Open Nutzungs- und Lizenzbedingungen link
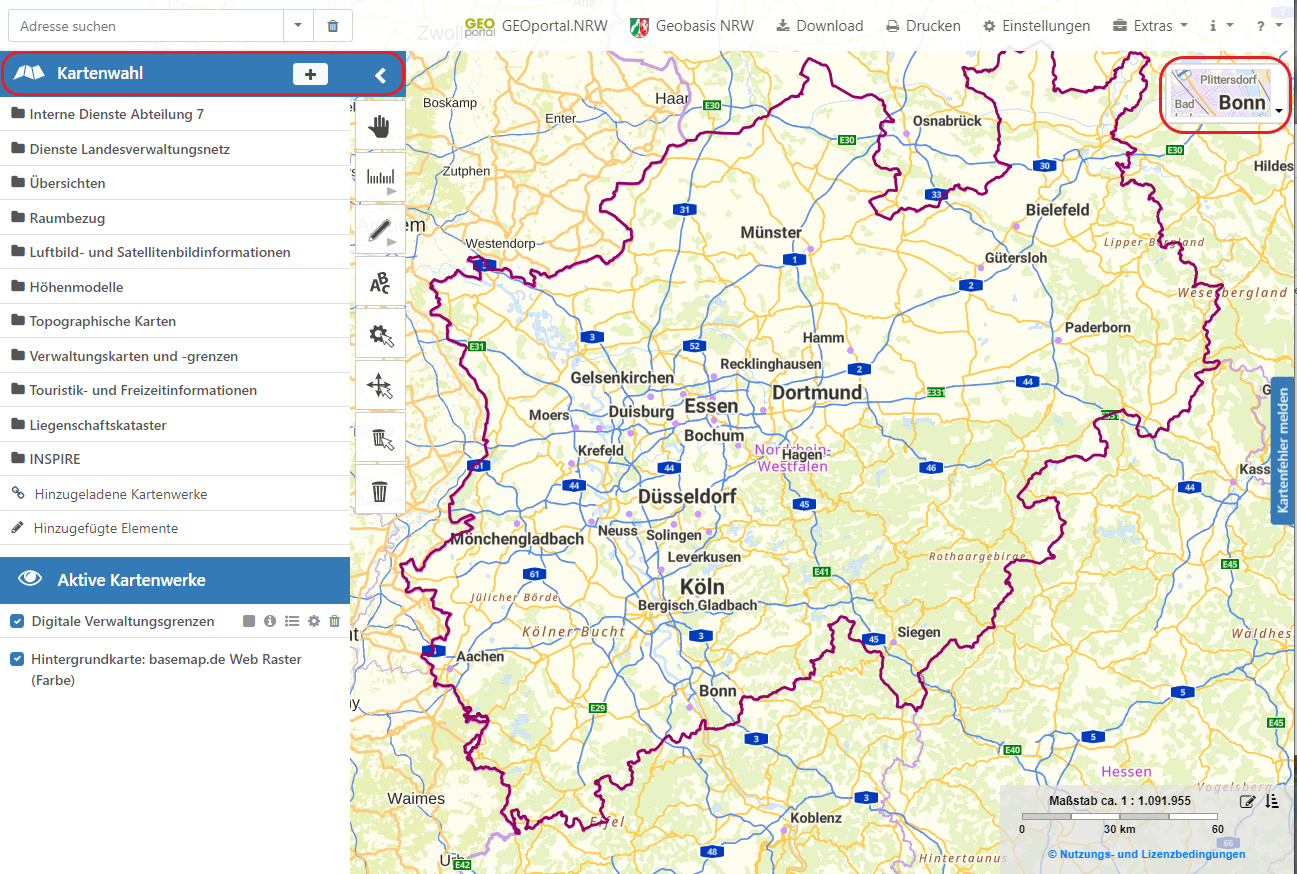The width and height of the screenshot is (1297, 874). [x=1146, y=854]
